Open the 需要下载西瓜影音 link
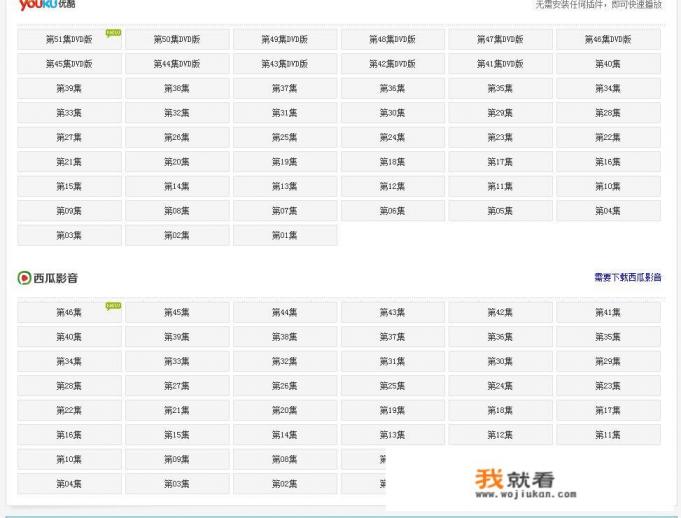681x518 pixels. point(628,277)
